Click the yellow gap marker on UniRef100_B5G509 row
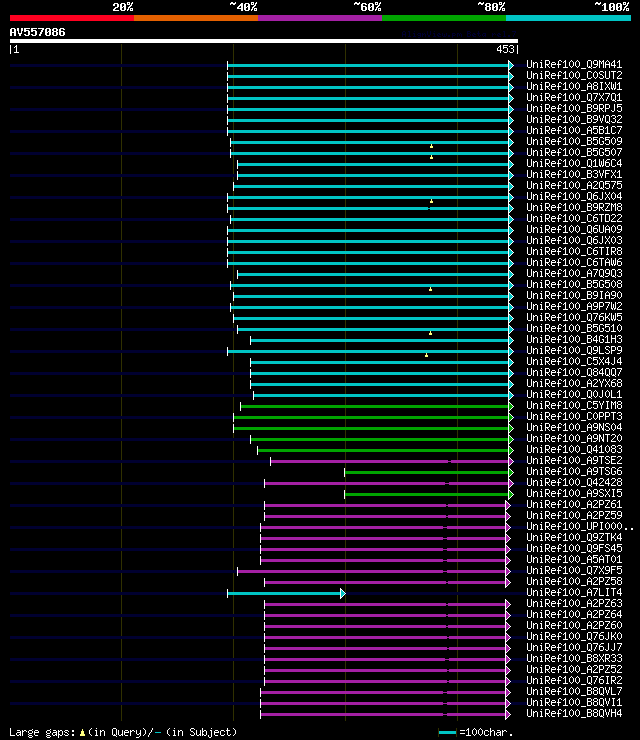Image resolution: width=640 pixels, height=740 pixels. coord(431,146)
